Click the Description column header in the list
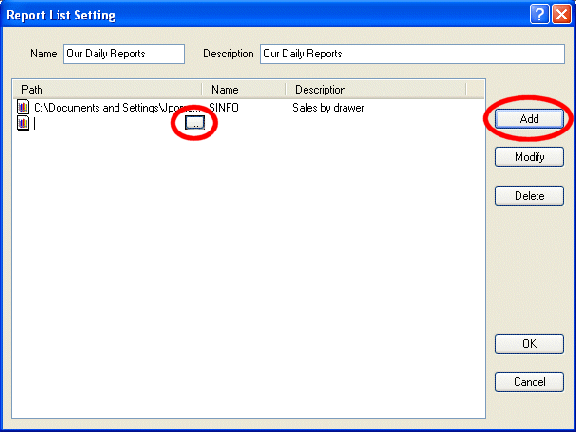 coord(376,90)
